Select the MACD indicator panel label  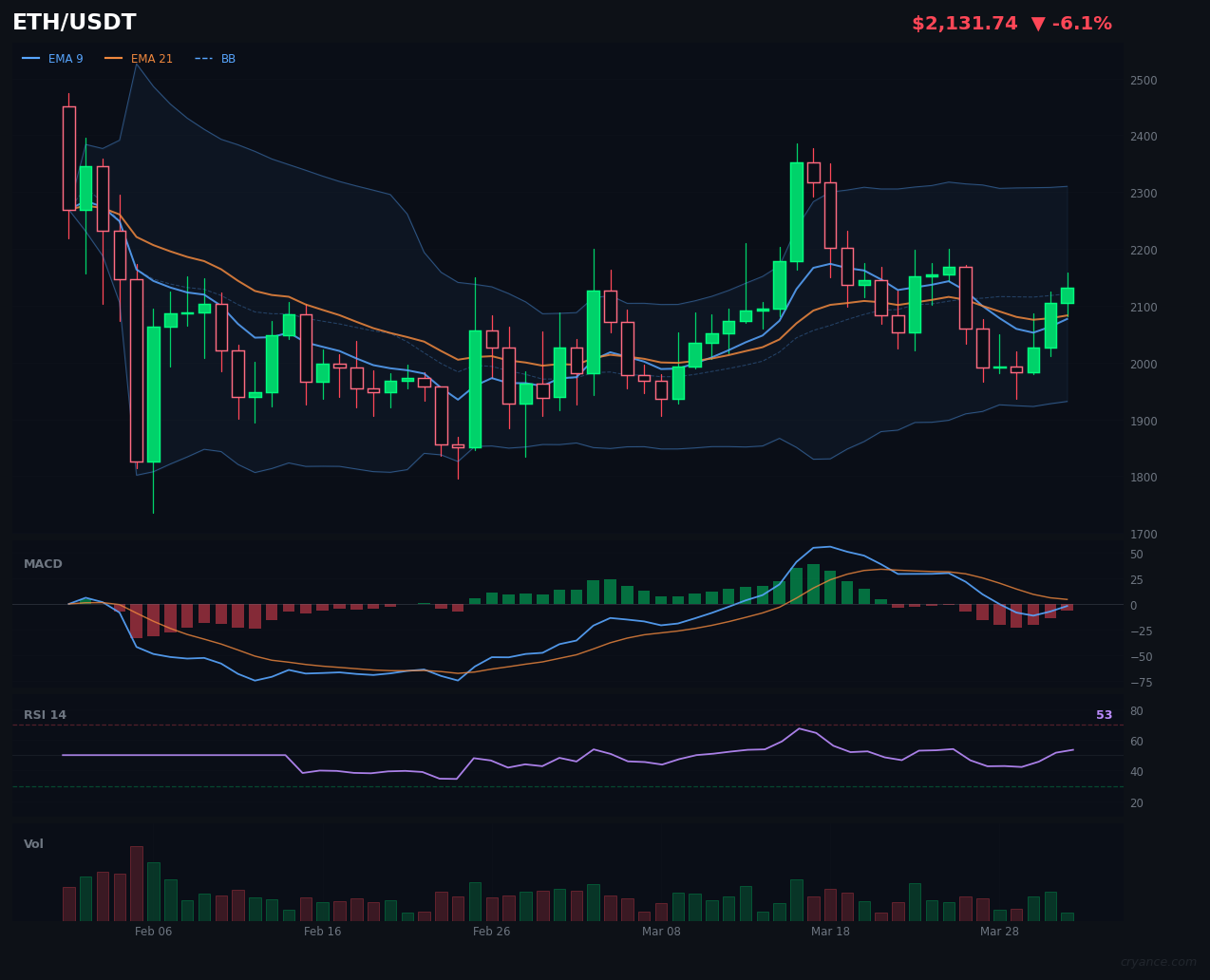click(43, 563)
